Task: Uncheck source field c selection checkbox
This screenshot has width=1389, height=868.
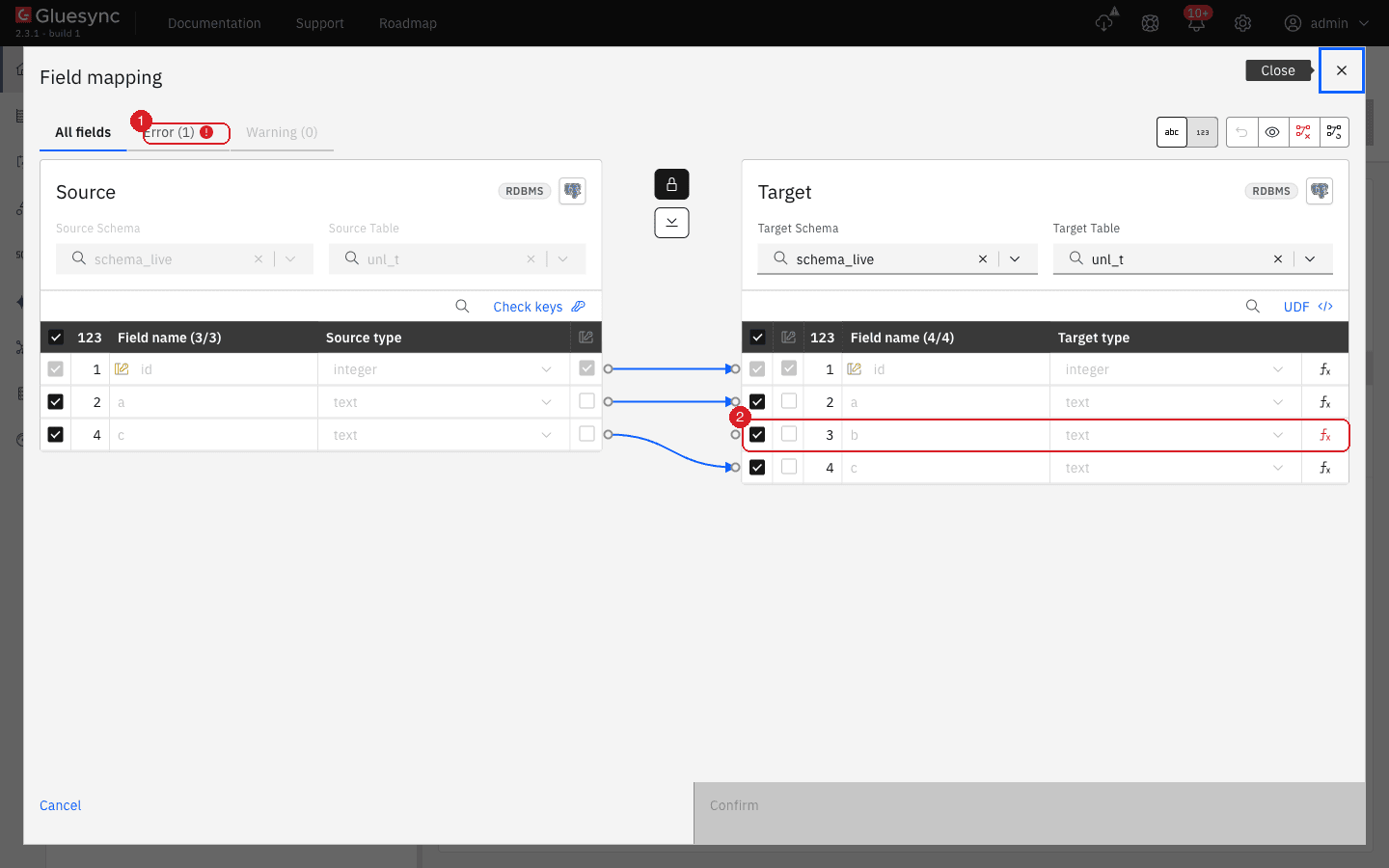Action: tap(56, 435)
